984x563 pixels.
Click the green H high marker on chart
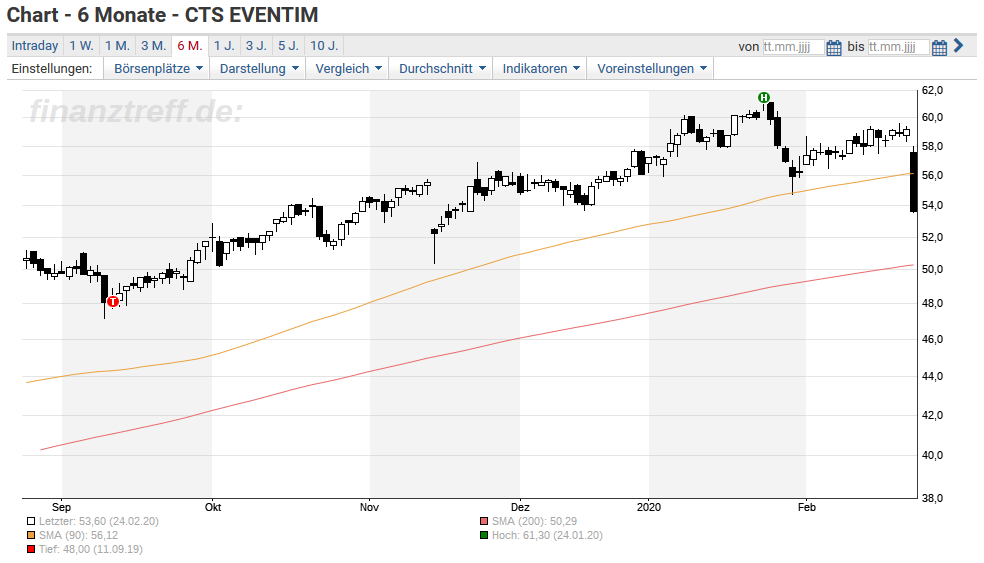pyautogui.click(x=764, y=97)
